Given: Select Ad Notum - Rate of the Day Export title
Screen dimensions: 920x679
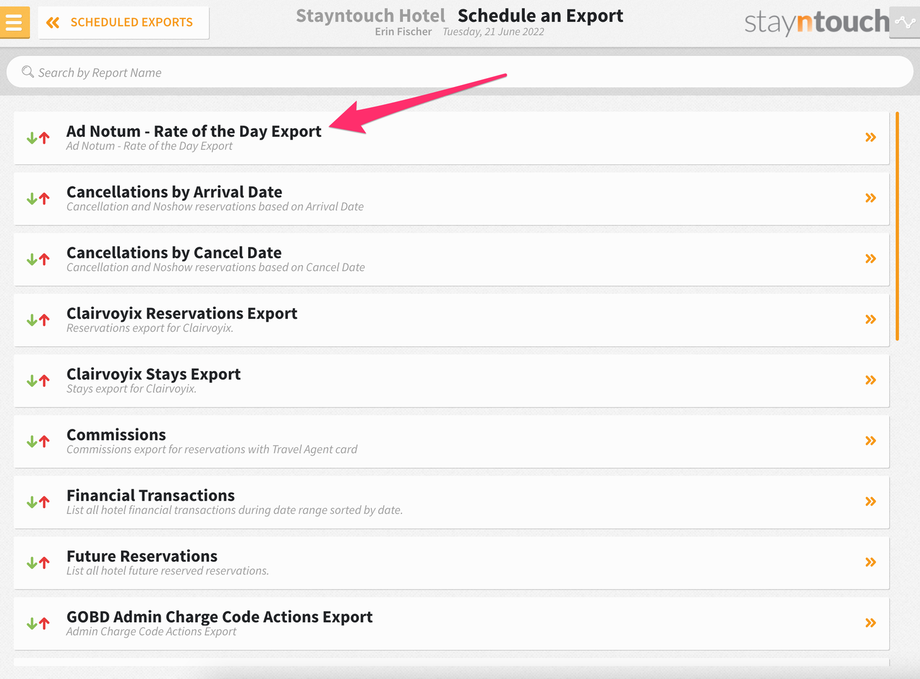Looking at the screenshot, I should 194,131.
